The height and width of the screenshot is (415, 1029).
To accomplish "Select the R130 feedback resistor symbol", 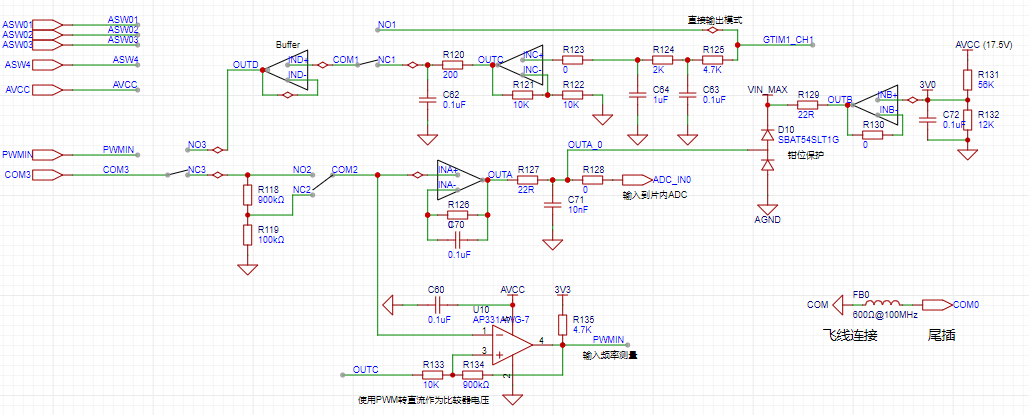I will 874,135.
